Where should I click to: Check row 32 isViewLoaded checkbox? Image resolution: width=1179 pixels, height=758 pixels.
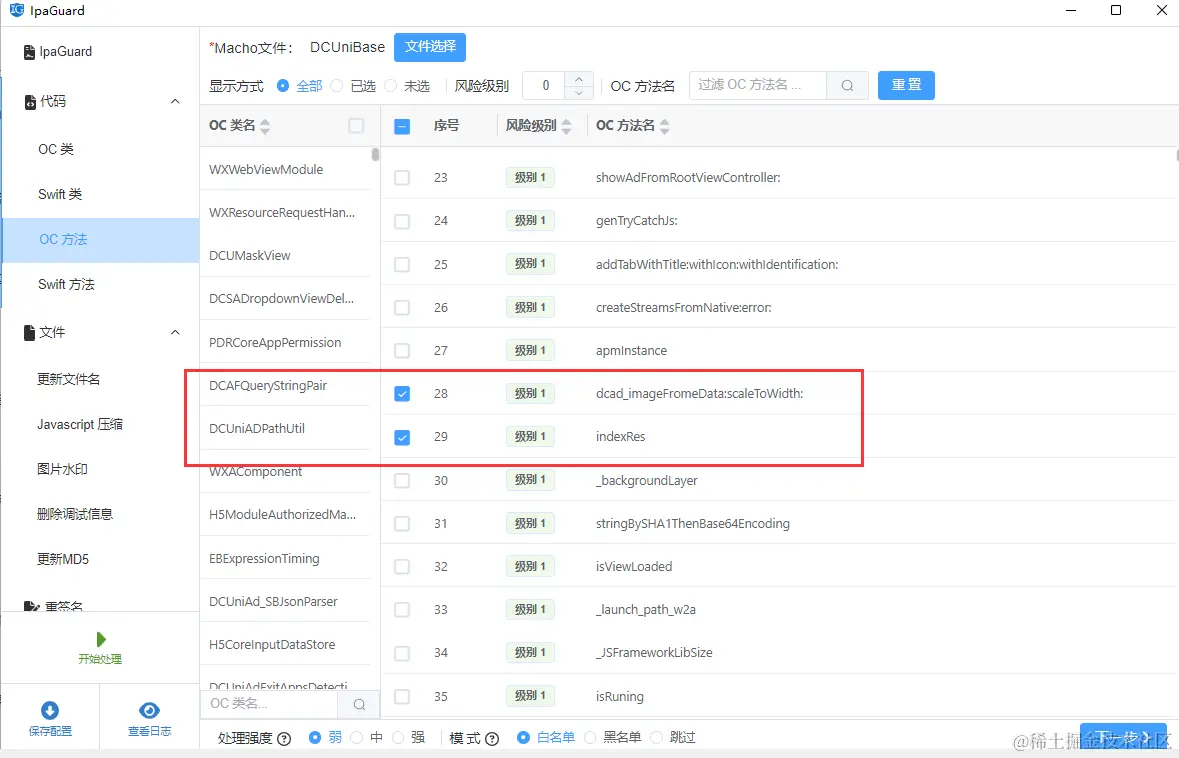(x=402, y=567)
